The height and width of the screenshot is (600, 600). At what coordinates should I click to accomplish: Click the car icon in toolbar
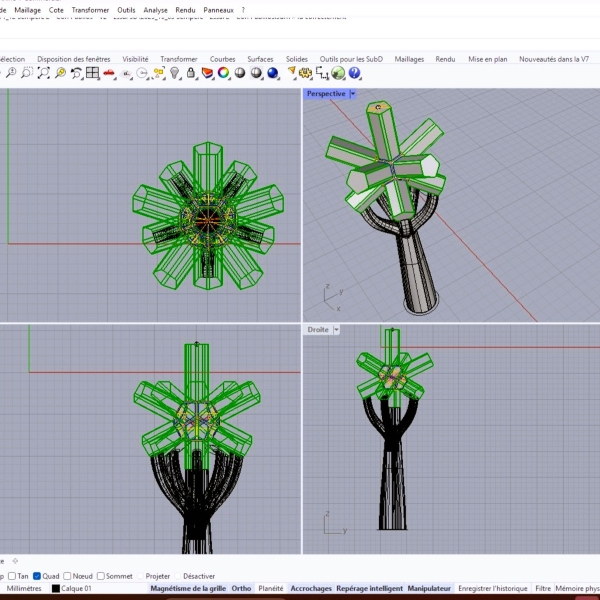[109, 73]
